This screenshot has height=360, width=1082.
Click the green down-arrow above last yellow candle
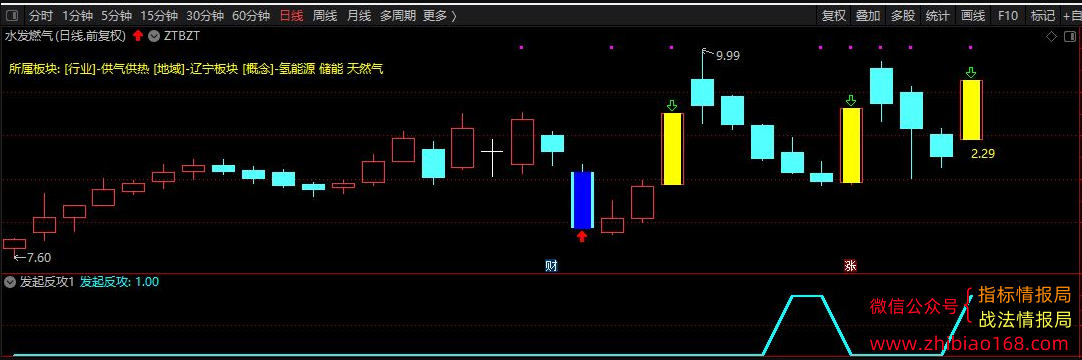[971, 72]
